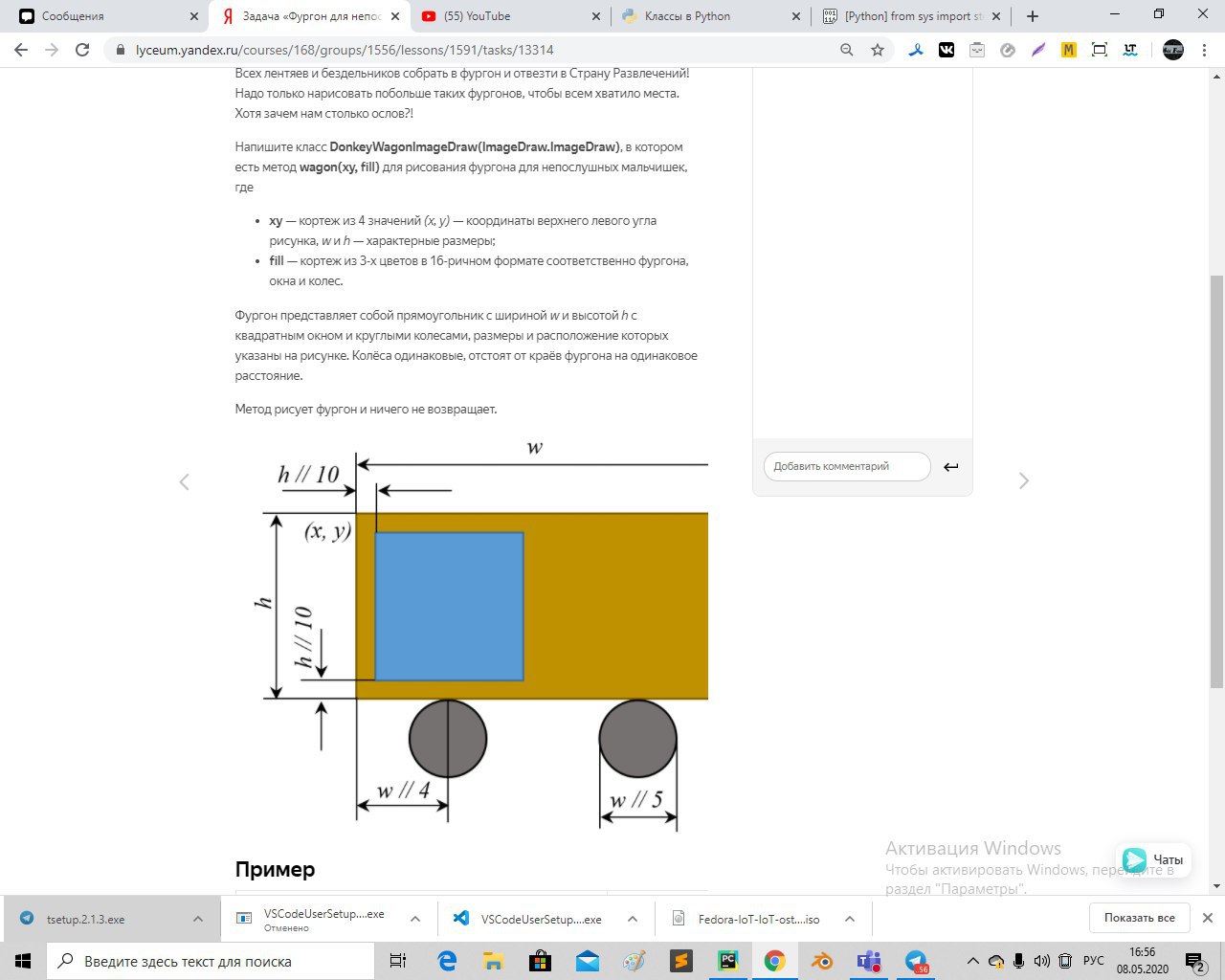Bookmark this page with the star icon
Image resolution: width=1225 pixels, height=980 pixels.
pos(878,50)
